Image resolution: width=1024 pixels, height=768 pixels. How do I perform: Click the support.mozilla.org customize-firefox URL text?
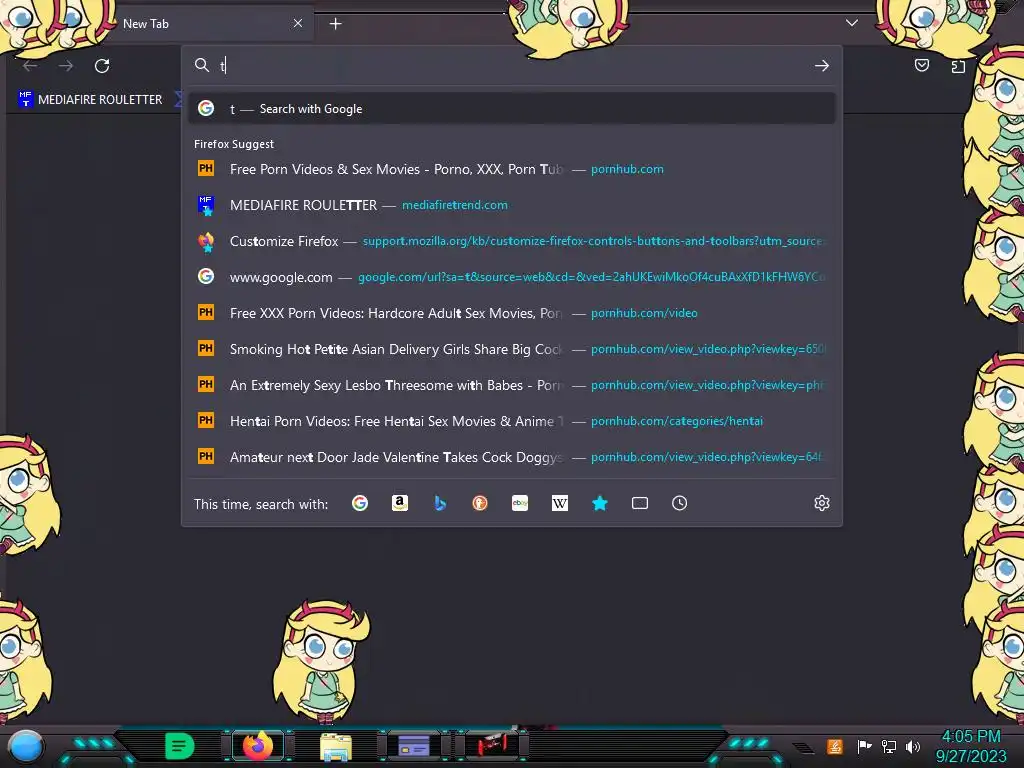pos(594,241)
